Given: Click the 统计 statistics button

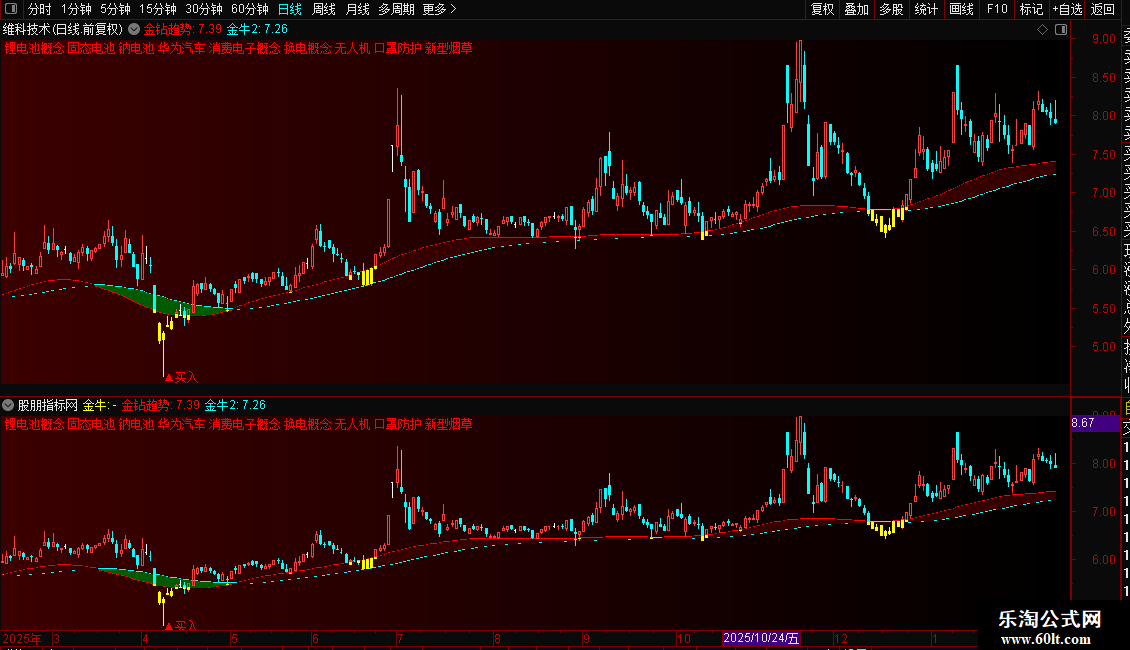Looking at the screenshot, I should pos(926,9).
